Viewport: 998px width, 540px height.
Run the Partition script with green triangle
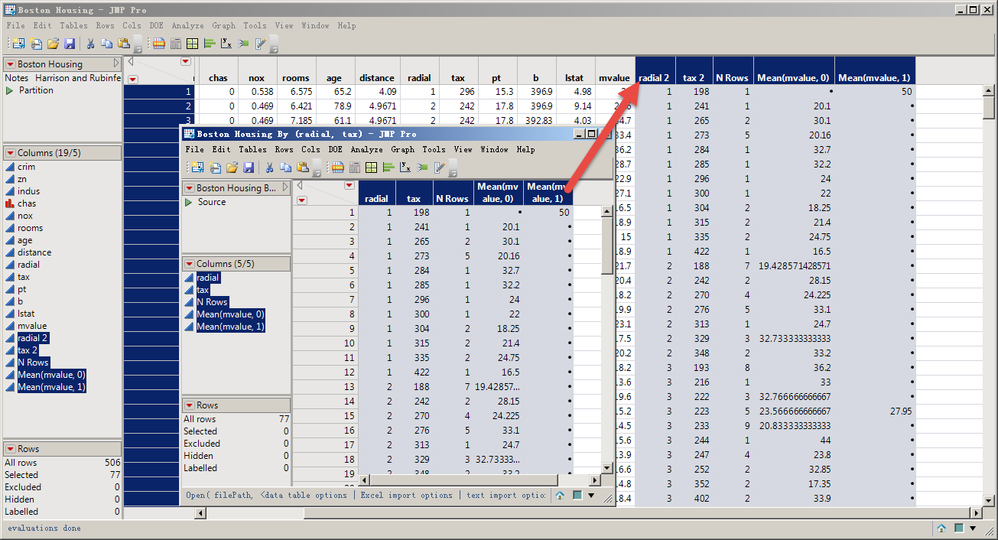point(10,91)
